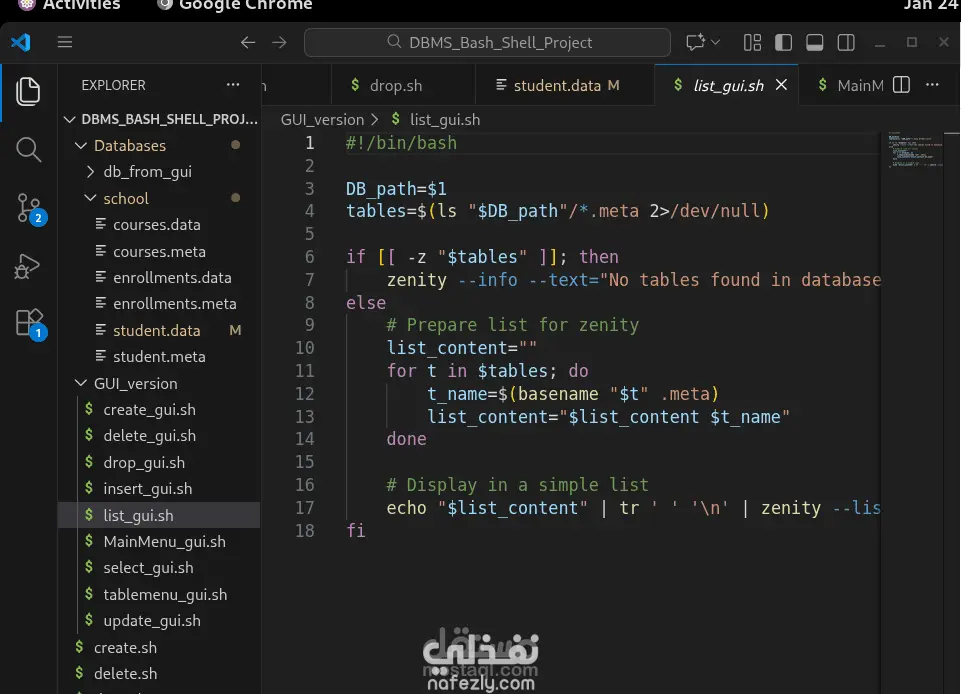Viewport: 961px width, 694px height.
Task: Click line number 6 in the gutter
Action: (310, 257)
